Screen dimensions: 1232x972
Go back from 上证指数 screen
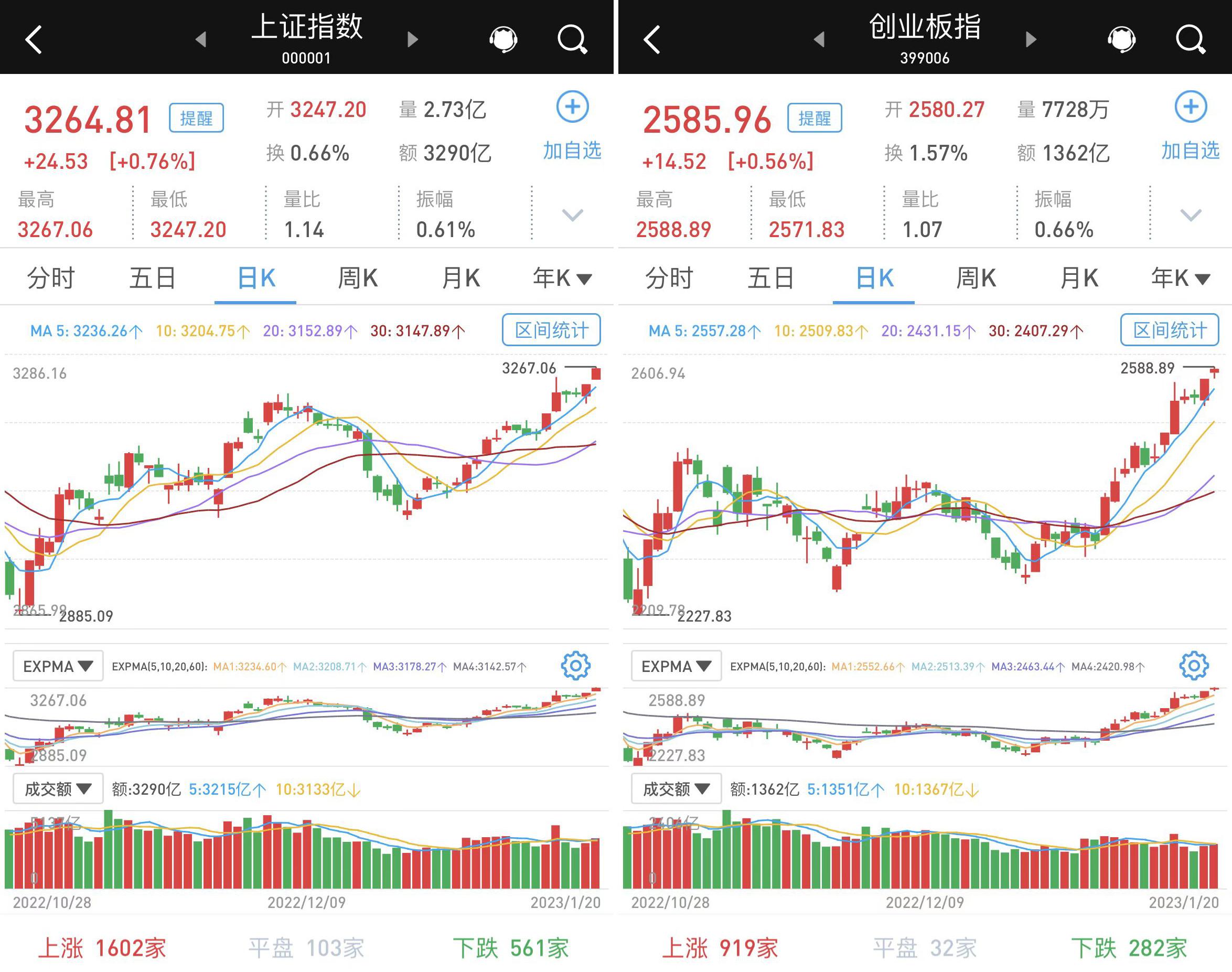tap(34, 39)
